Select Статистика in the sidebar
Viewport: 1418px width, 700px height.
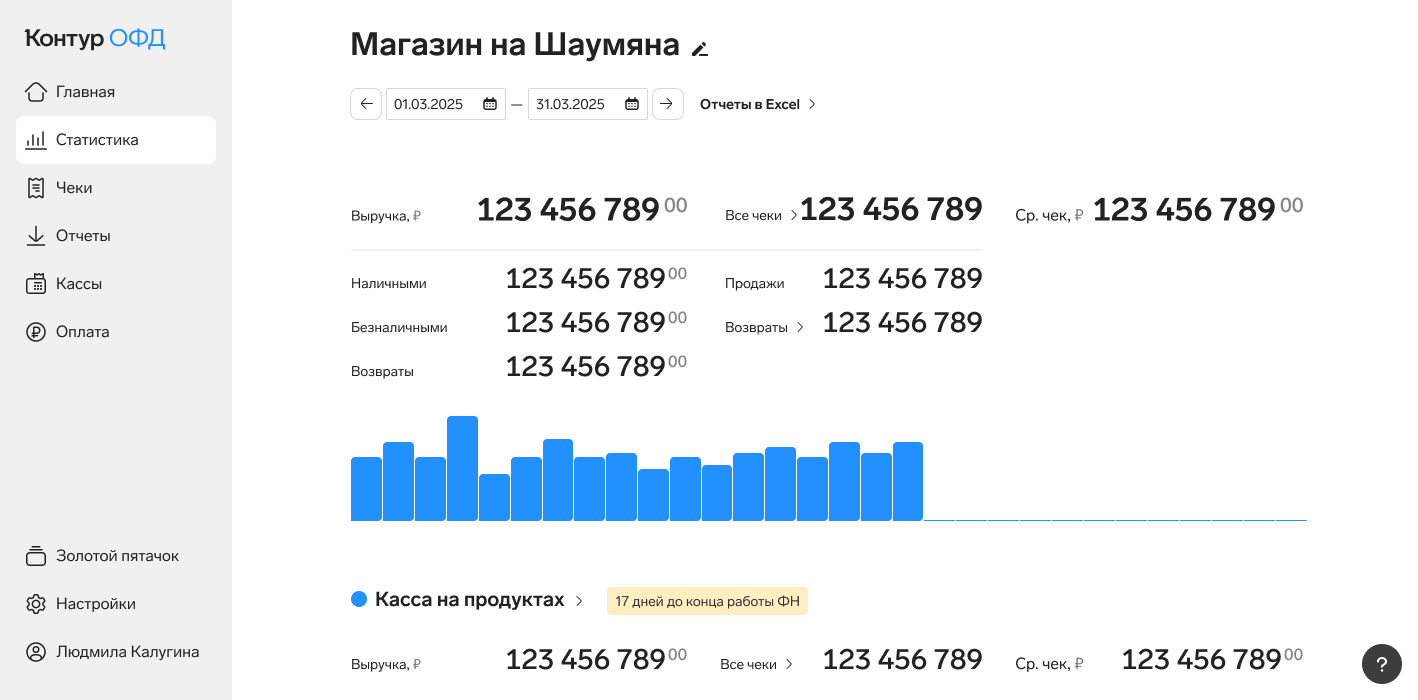point(97,140)
